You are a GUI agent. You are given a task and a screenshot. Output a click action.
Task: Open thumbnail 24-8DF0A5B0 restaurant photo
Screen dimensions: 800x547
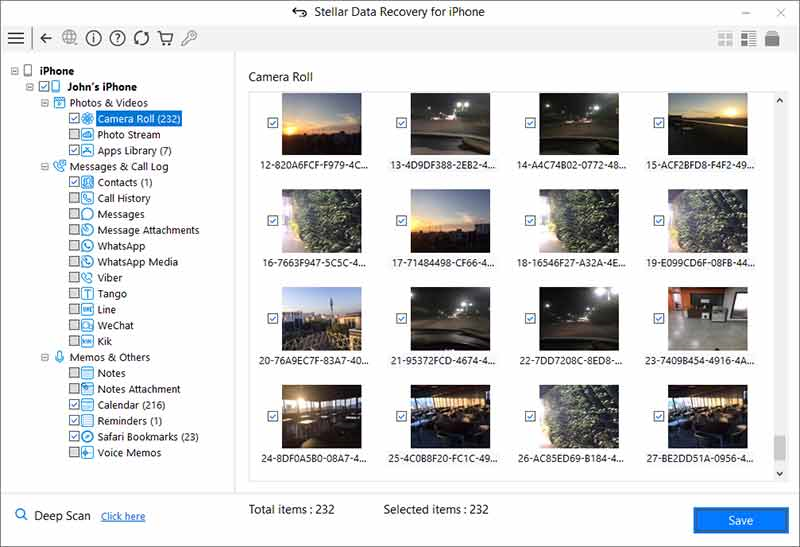[x=321, y=416]
